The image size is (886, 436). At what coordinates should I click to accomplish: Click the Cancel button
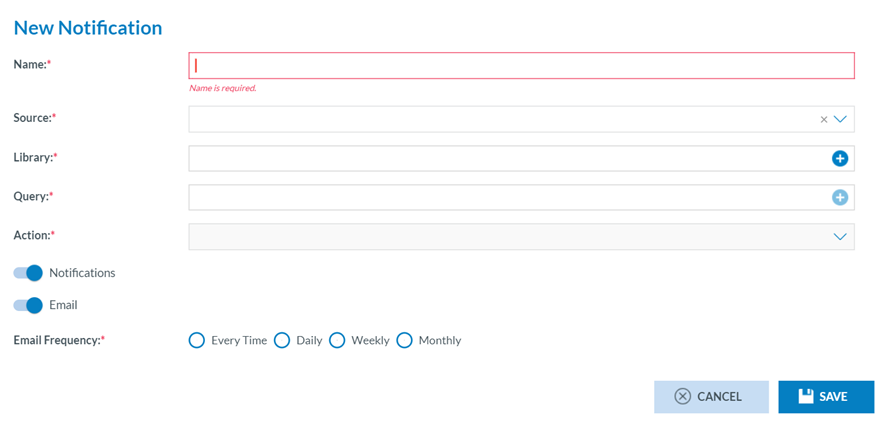(711, 397)
